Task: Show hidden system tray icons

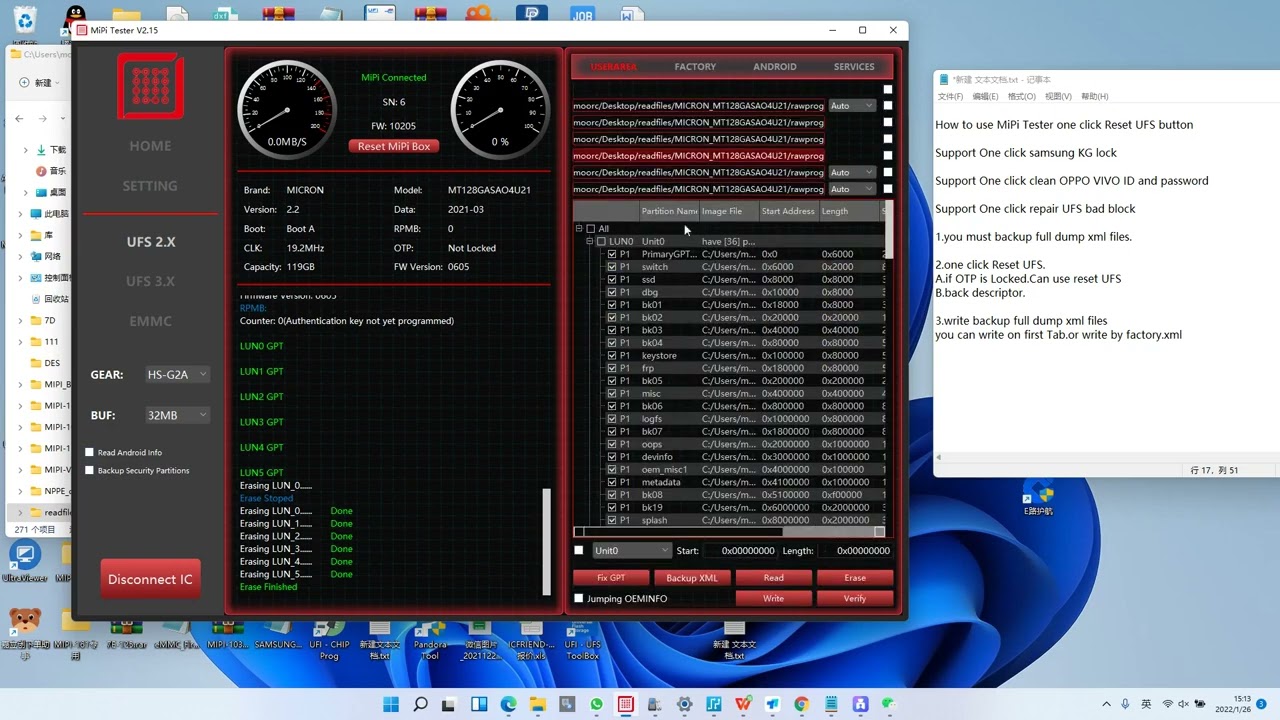Action: [1106, 704]
